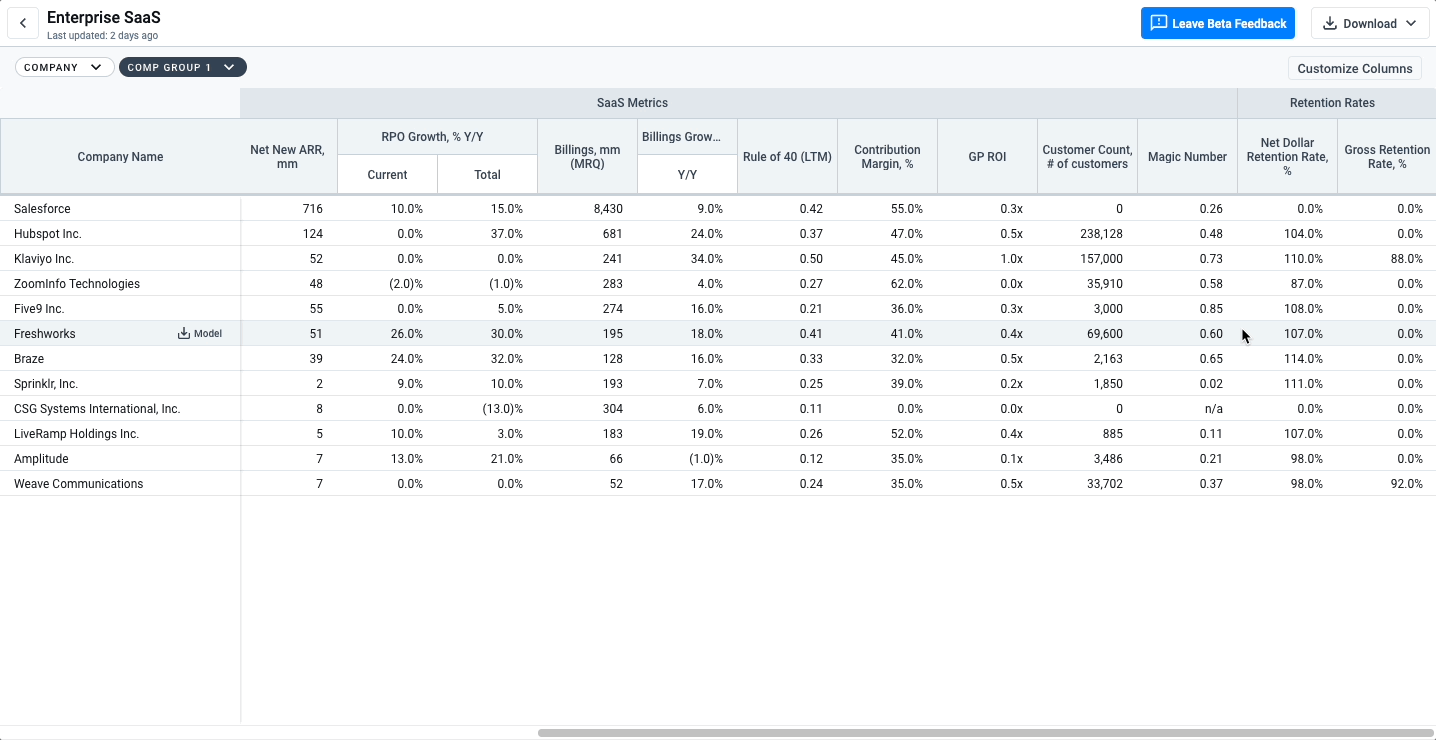Select CSG Systems International, Inc.
Image resolution: width=1436 pixels, height=740 pixels.
click(97, 409)
